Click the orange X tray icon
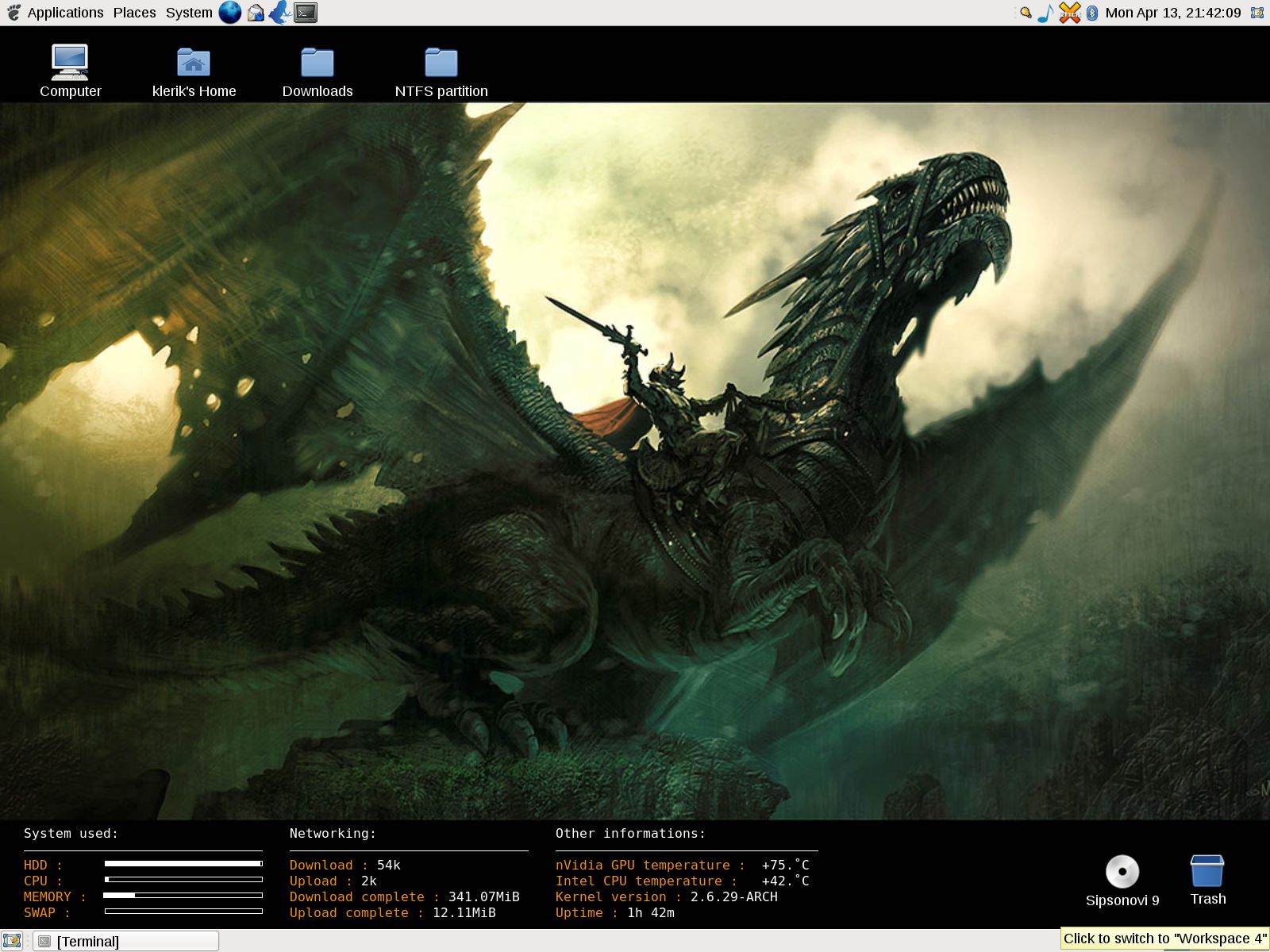 pyautogui.click(x=1070, y=13)
